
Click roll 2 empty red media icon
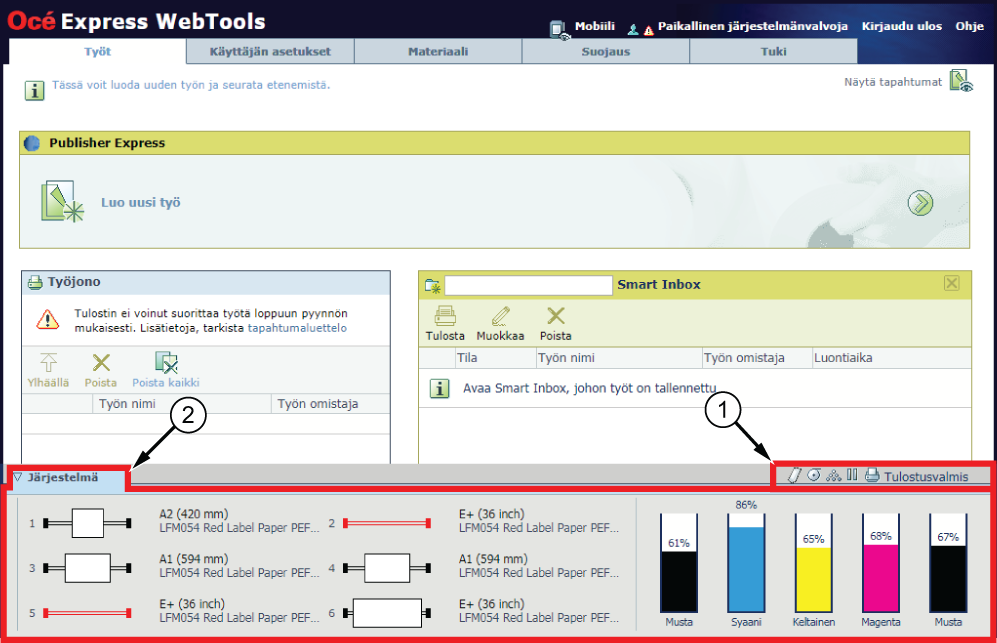pos(387,523)
